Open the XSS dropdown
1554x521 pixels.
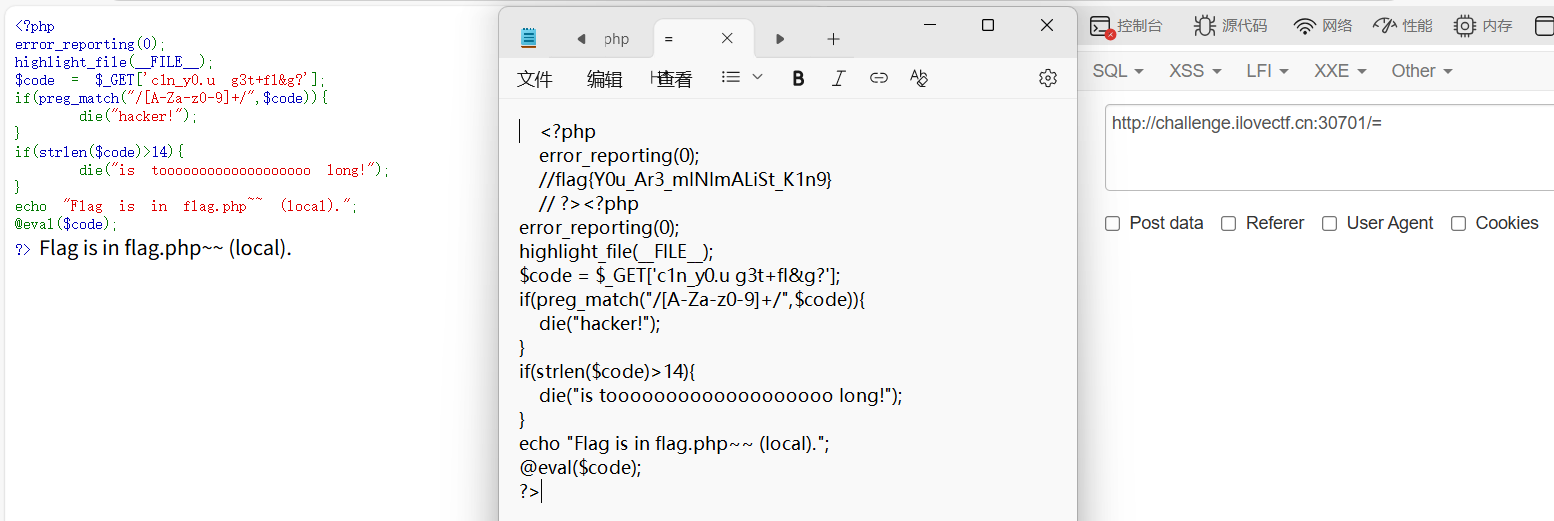(1195, 71)
